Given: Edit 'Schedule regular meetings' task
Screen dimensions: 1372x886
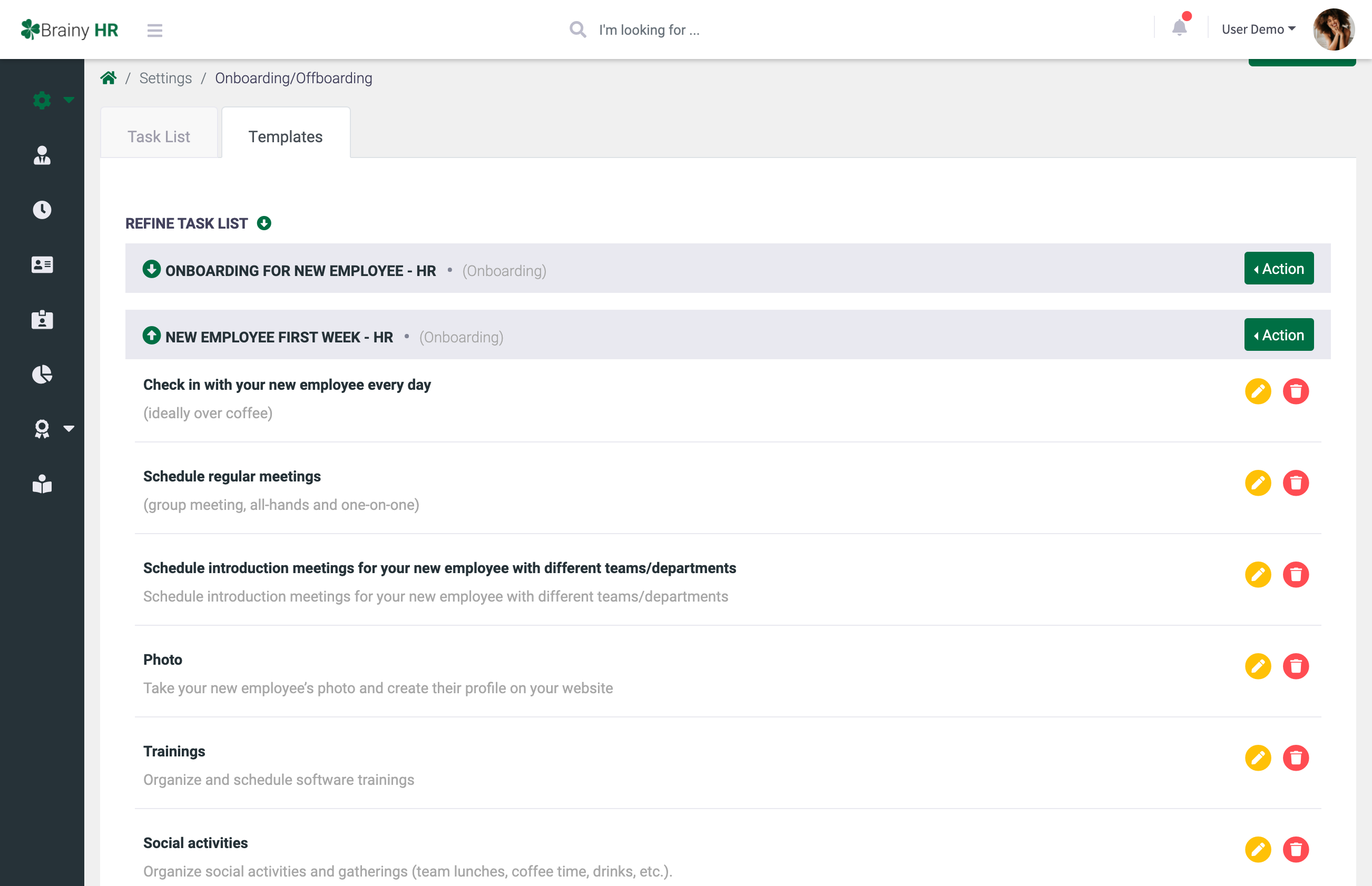Looking at the screenshot, I should click(x=1258, y=483).
